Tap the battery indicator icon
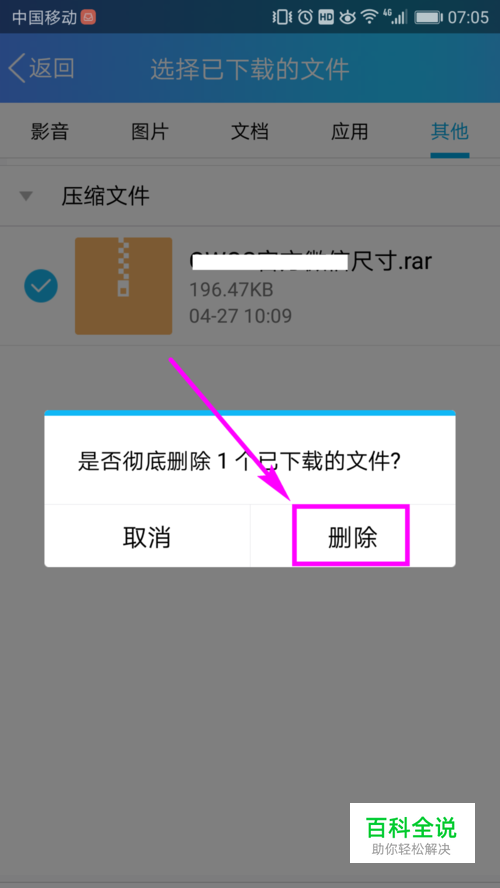Image resolution: width=500 pixels, height=888 pixels. [x=428, y=17]
